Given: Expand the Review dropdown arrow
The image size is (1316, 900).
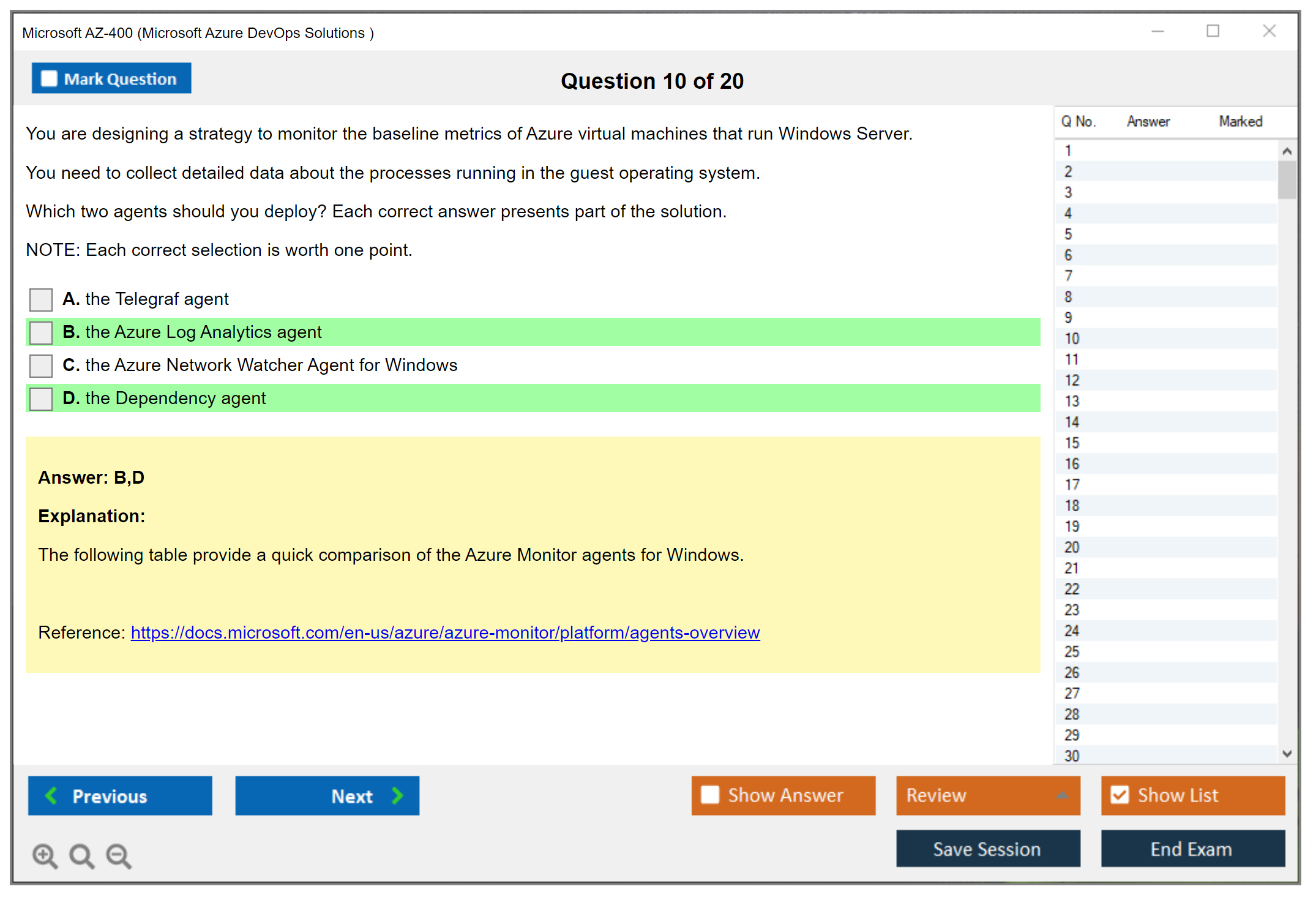Looking at the screenshot, I should (x=1062, y=795).
